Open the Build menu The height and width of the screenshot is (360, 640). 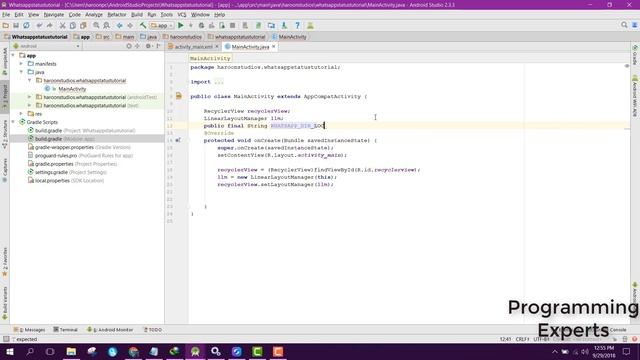click(137, 15)
